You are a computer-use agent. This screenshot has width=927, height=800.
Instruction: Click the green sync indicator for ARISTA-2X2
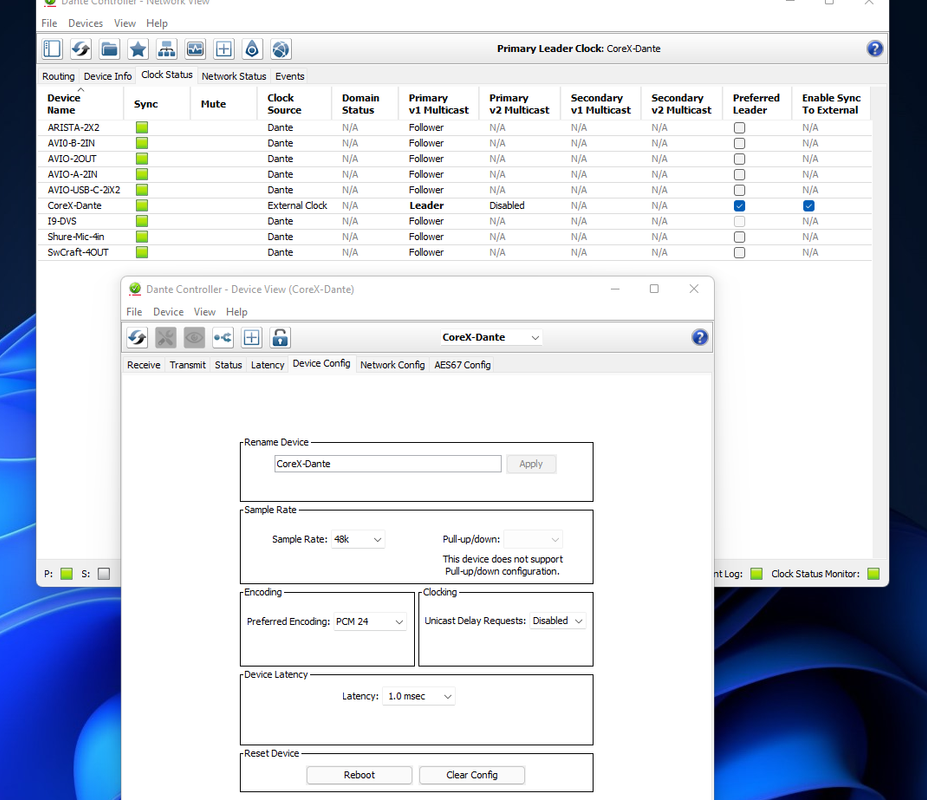142,127
